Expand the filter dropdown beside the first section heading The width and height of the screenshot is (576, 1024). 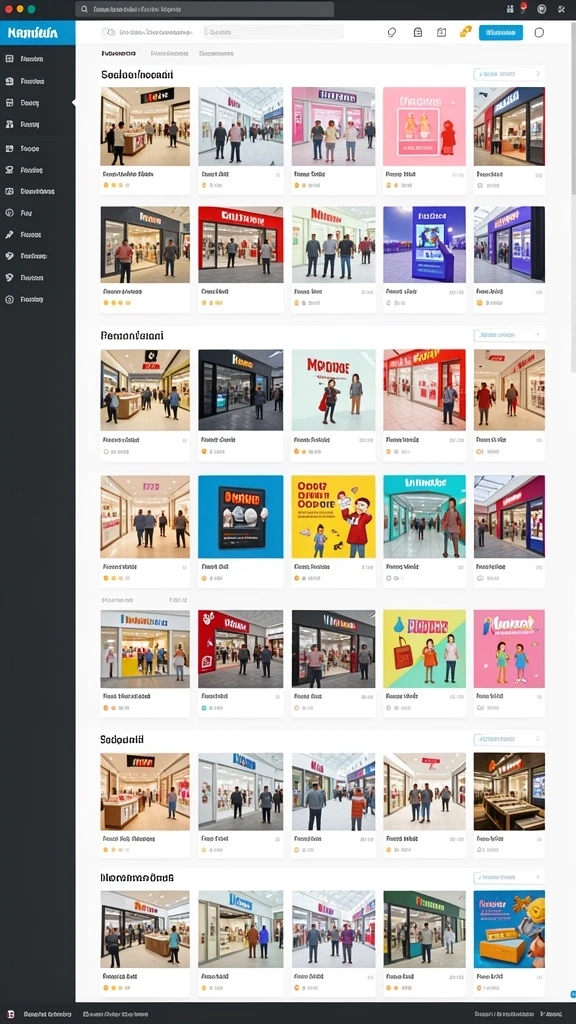(x=508, y=74)
